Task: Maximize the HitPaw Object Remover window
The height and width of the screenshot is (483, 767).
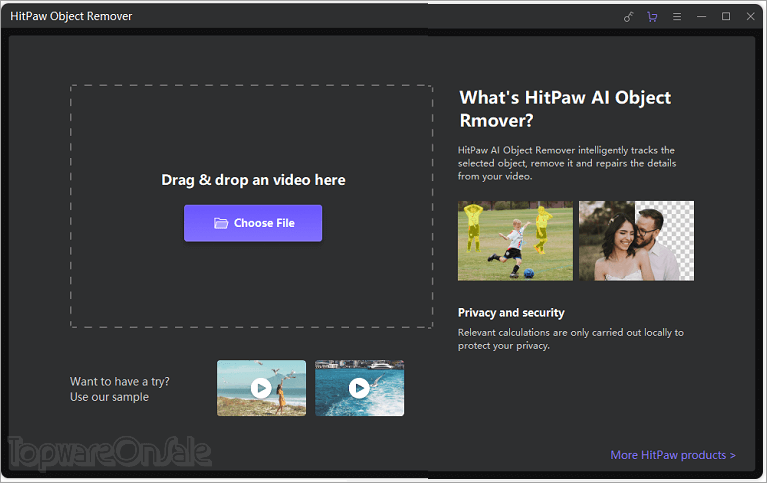Action: [x=726, y=17]
